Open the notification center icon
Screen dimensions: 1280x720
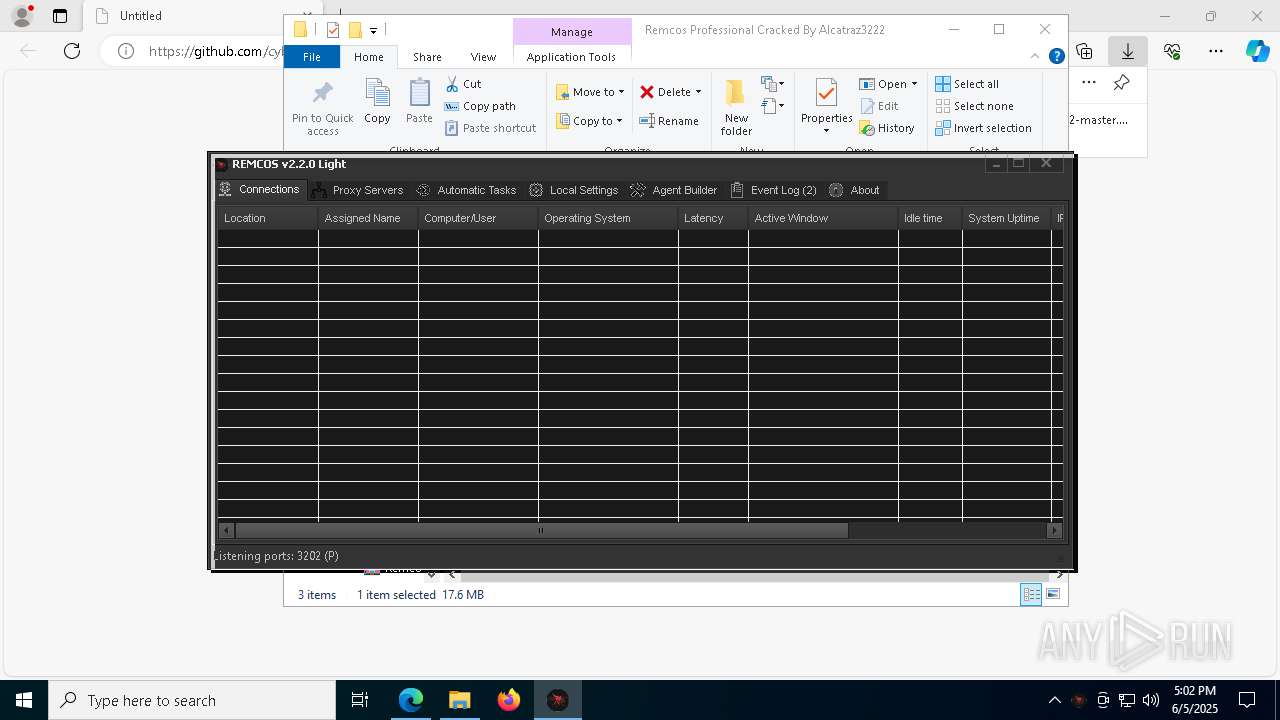[1247, 700]
